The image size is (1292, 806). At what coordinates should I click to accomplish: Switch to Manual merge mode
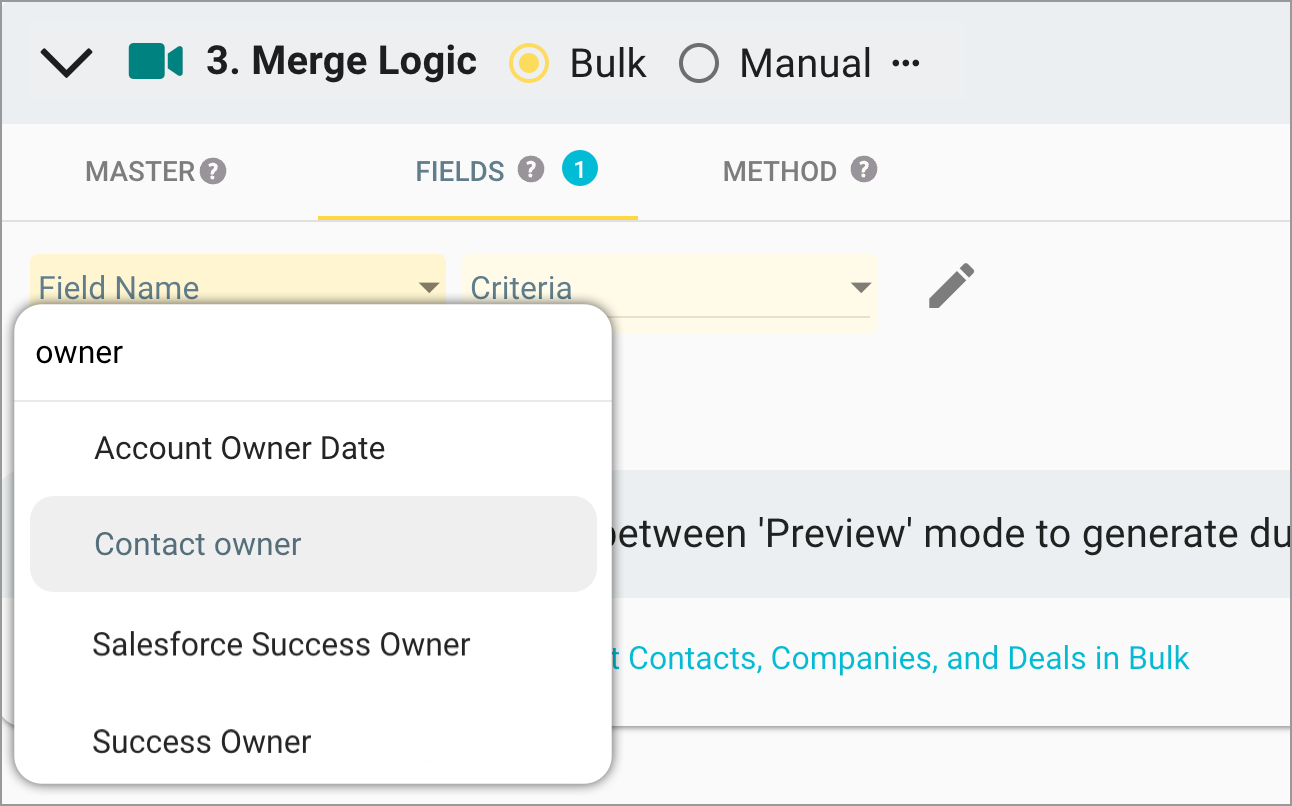click(x=699, y=62)
